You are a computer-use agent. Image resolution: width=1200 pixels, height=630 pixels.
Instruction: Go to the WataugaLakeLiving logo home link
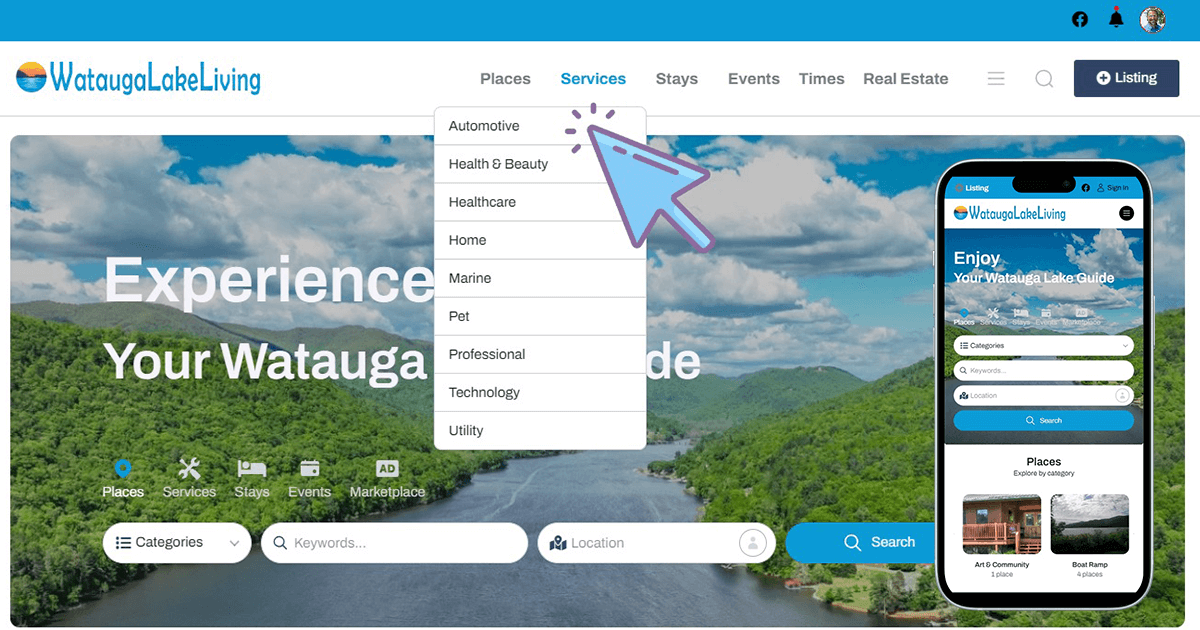[x=138, y=78]
